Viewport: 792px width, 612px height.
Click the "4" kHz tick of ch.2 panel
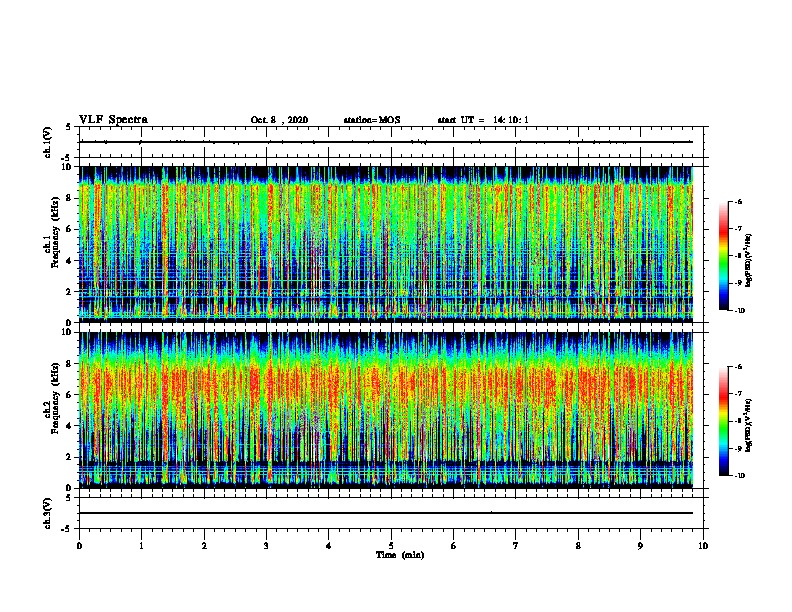70,426
